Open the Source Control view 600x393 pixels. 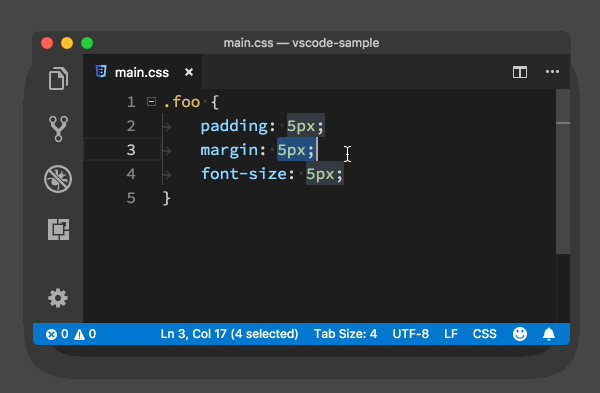pos(58,129)
